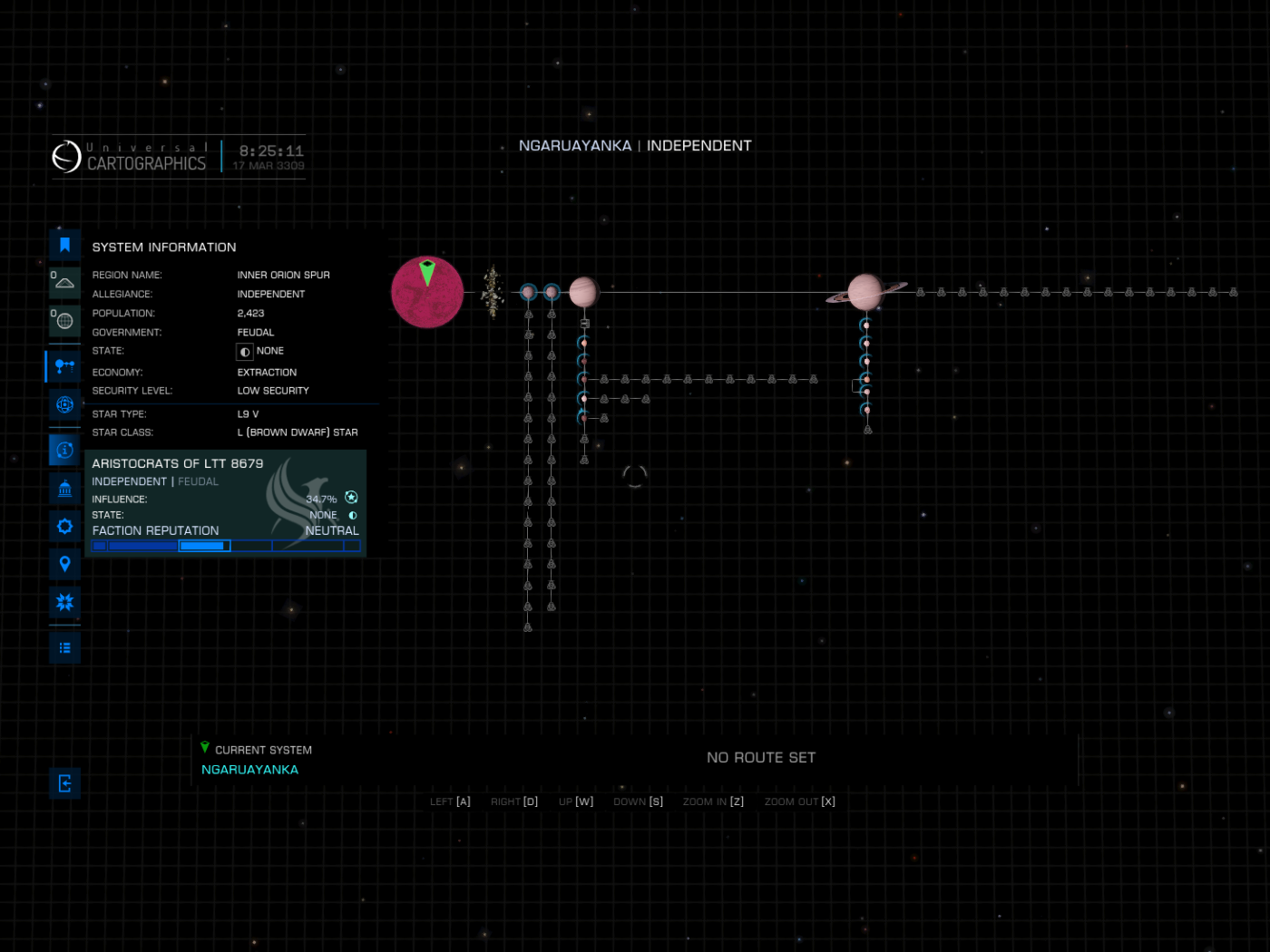The height and width of the screenshot is (952, 1270).
Task: Click the faction state small half-circle icon
Action: click(353, 515)
